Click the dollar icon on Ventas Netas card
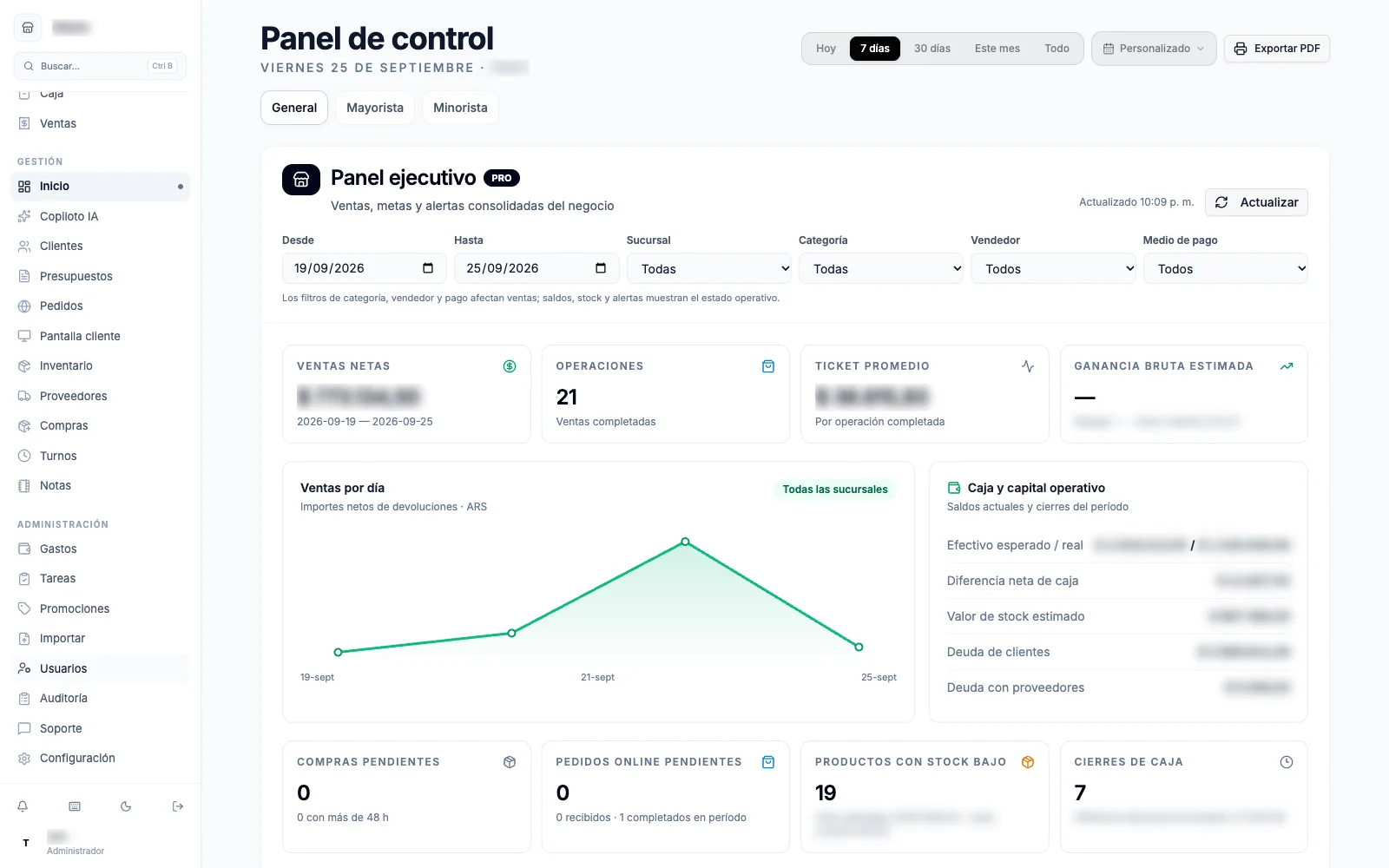The width and height of the screenshot is (1389, 868). [510, 366]
